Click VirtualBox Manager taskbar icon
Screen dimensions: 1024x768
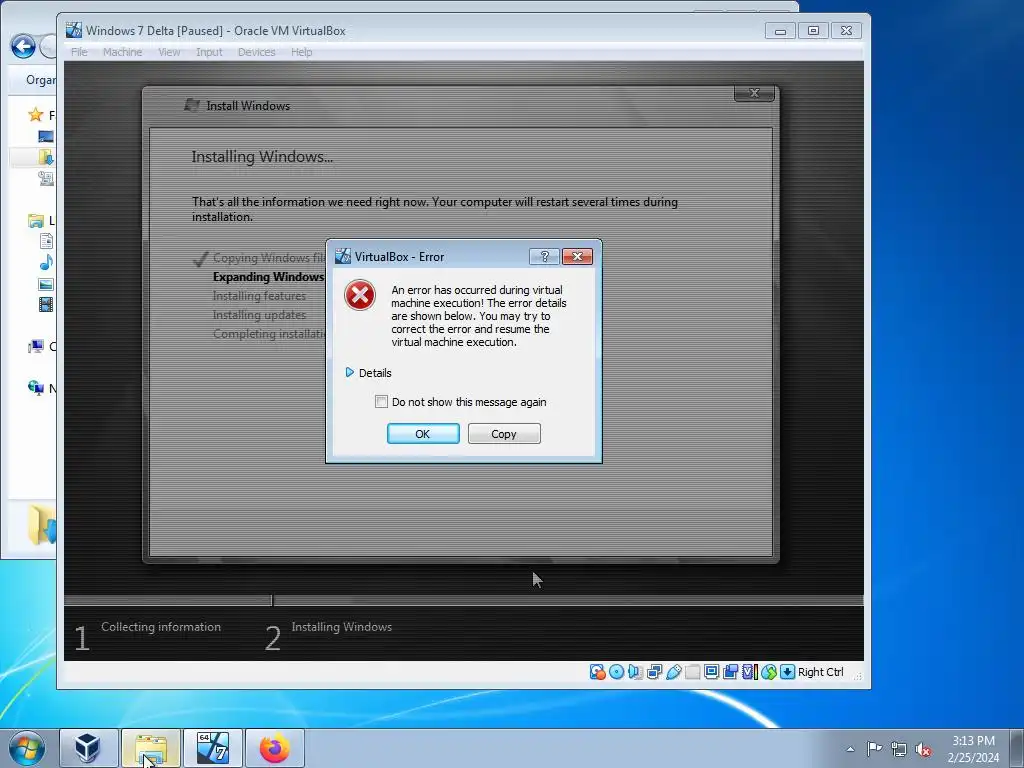89,748
